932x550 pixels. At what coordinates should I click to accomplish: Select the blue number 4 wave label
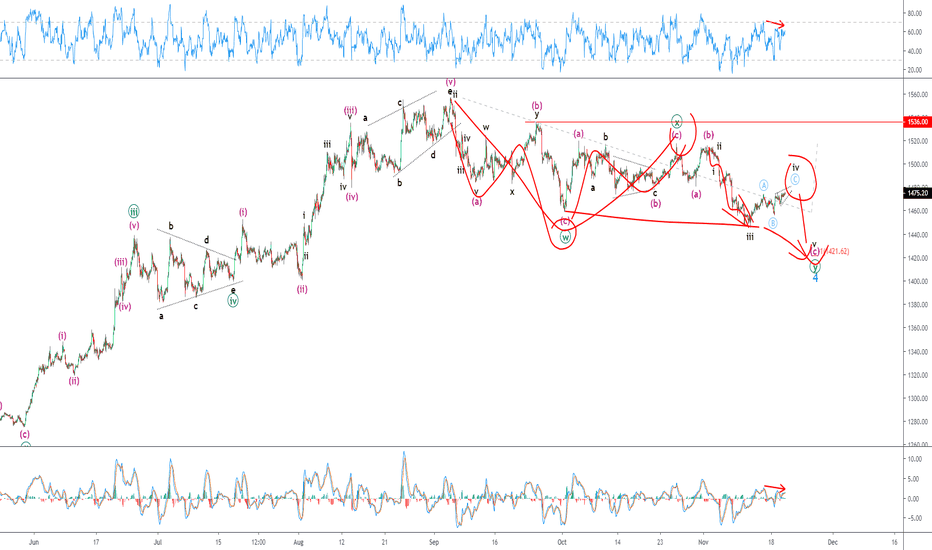point(815,278)
